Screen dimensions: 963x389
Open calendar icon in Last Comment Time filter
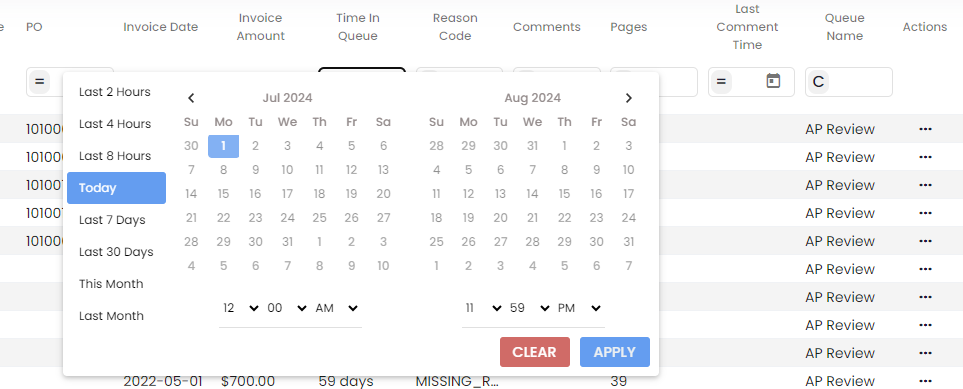[x=773, y=81]
